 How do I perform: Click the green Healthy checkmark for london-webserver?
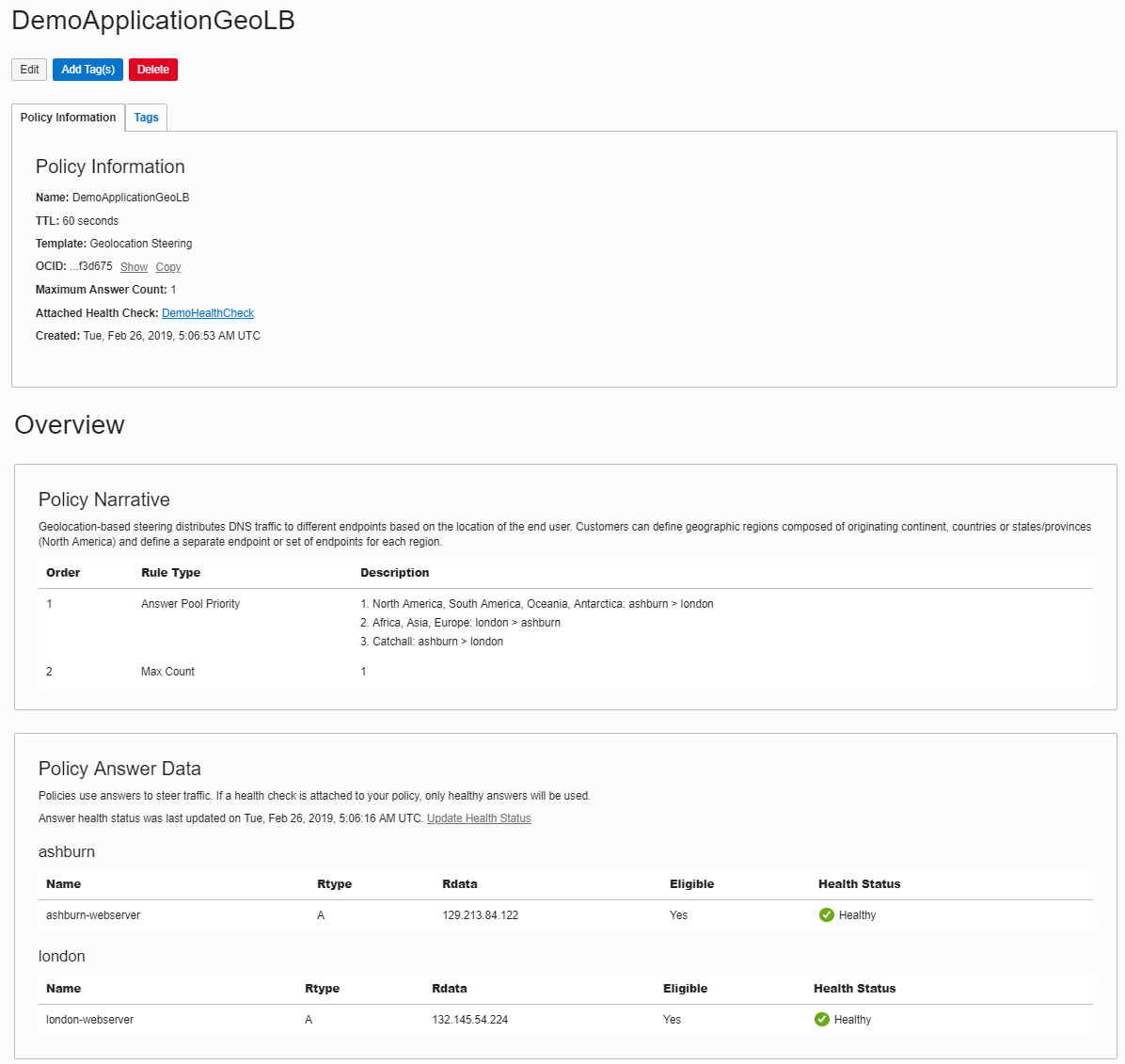pos(822,1020)
